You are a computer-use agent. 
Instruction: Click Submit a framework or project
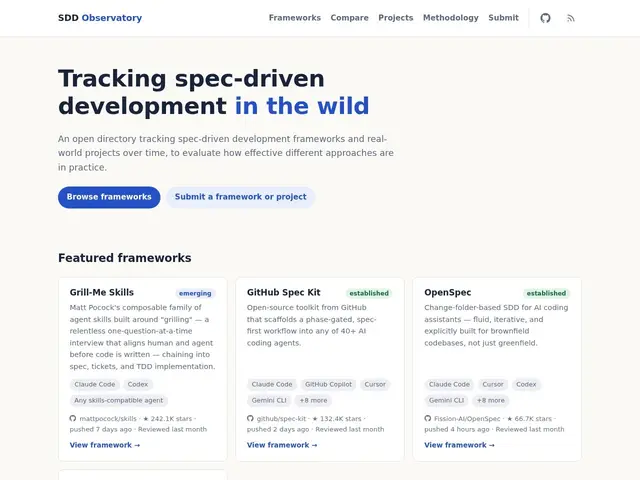pyautogui.click(x=240, y=197)
